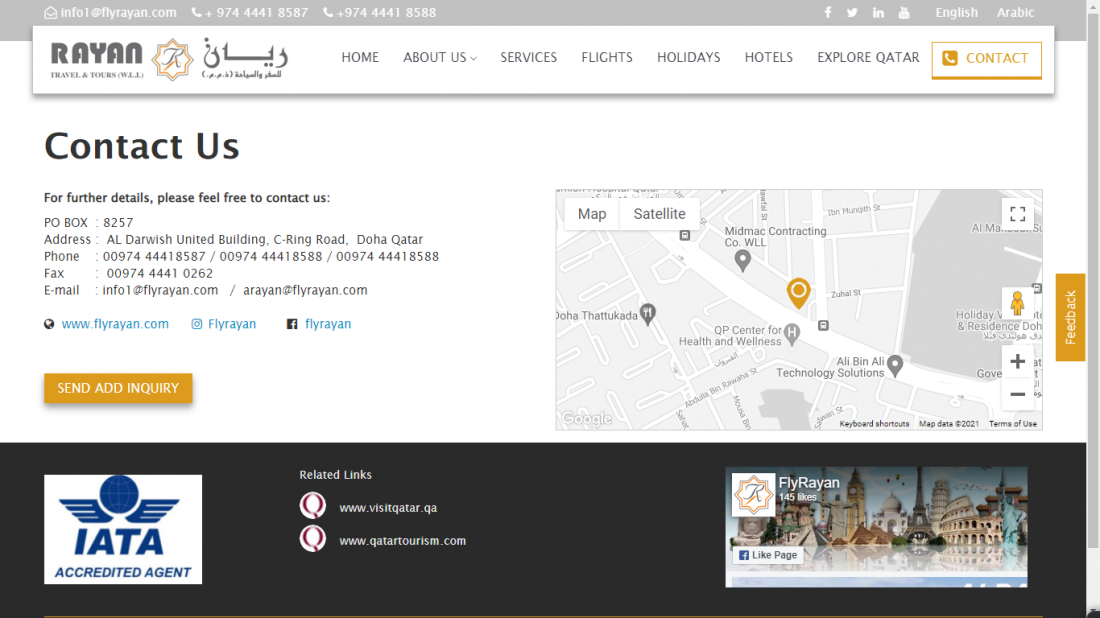Open the map Terms of Use link

1012,424
